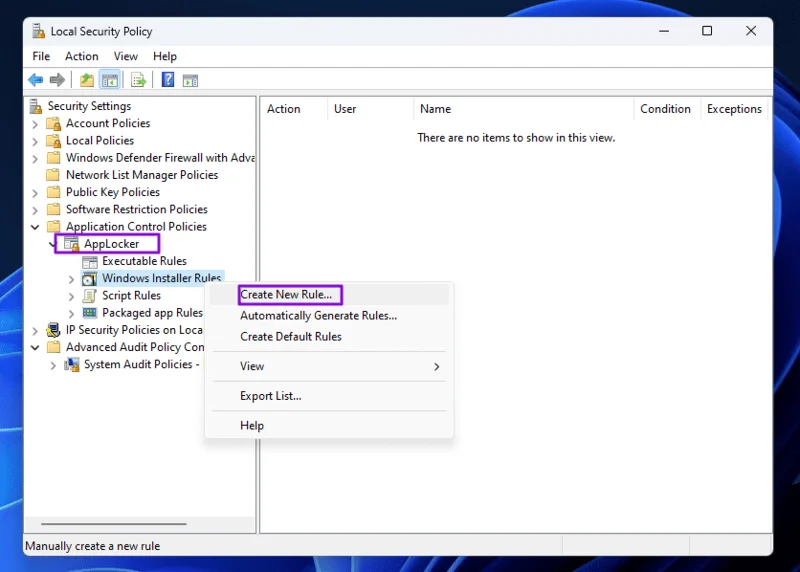Click the Script Rules scroll icon
Viewport: 800px width, 572px height.
[x=90, y=296]
